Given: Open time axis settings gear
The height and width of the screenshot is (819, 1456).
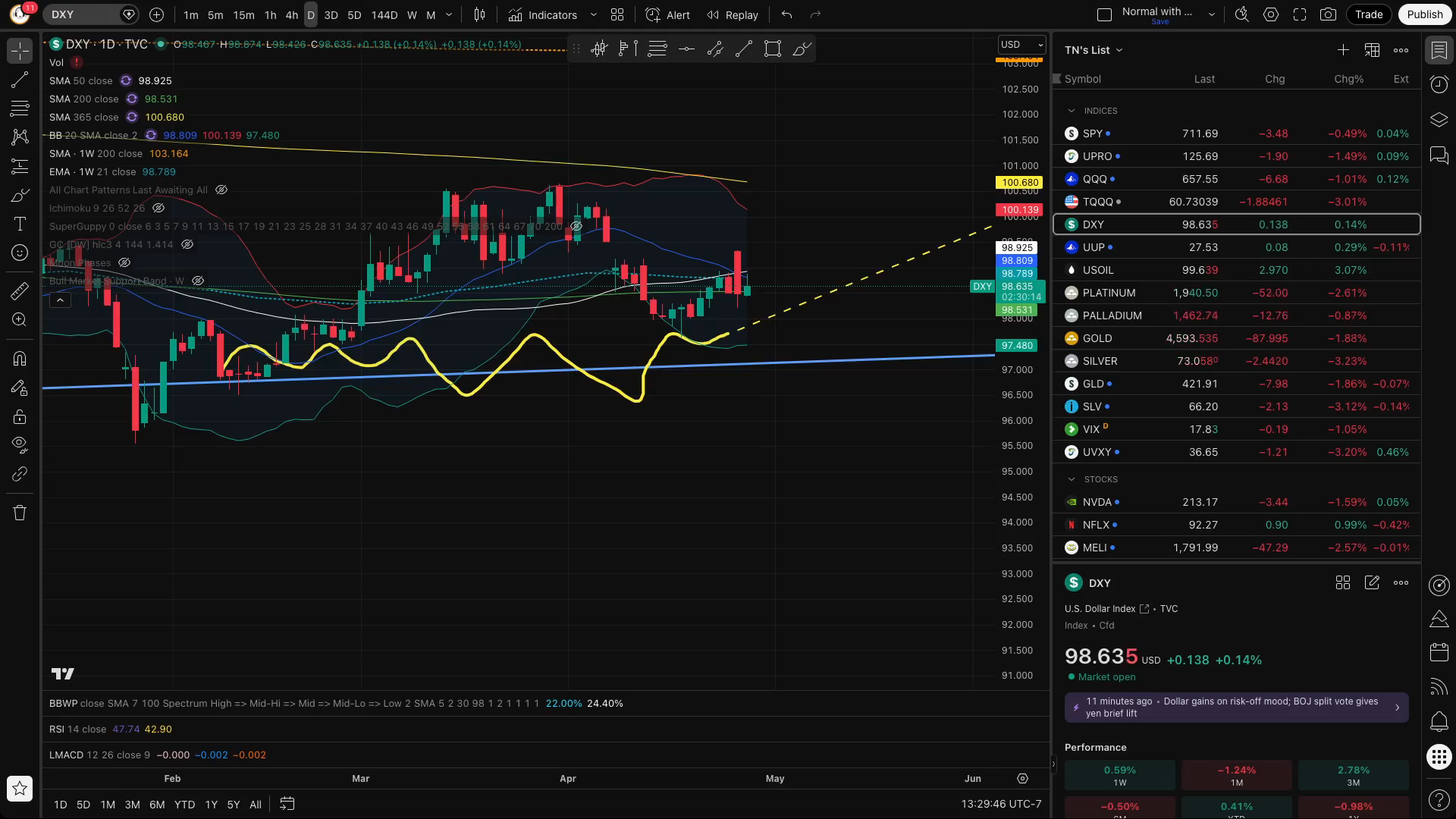Looking at the screenshot, I should pos(1022,779).
